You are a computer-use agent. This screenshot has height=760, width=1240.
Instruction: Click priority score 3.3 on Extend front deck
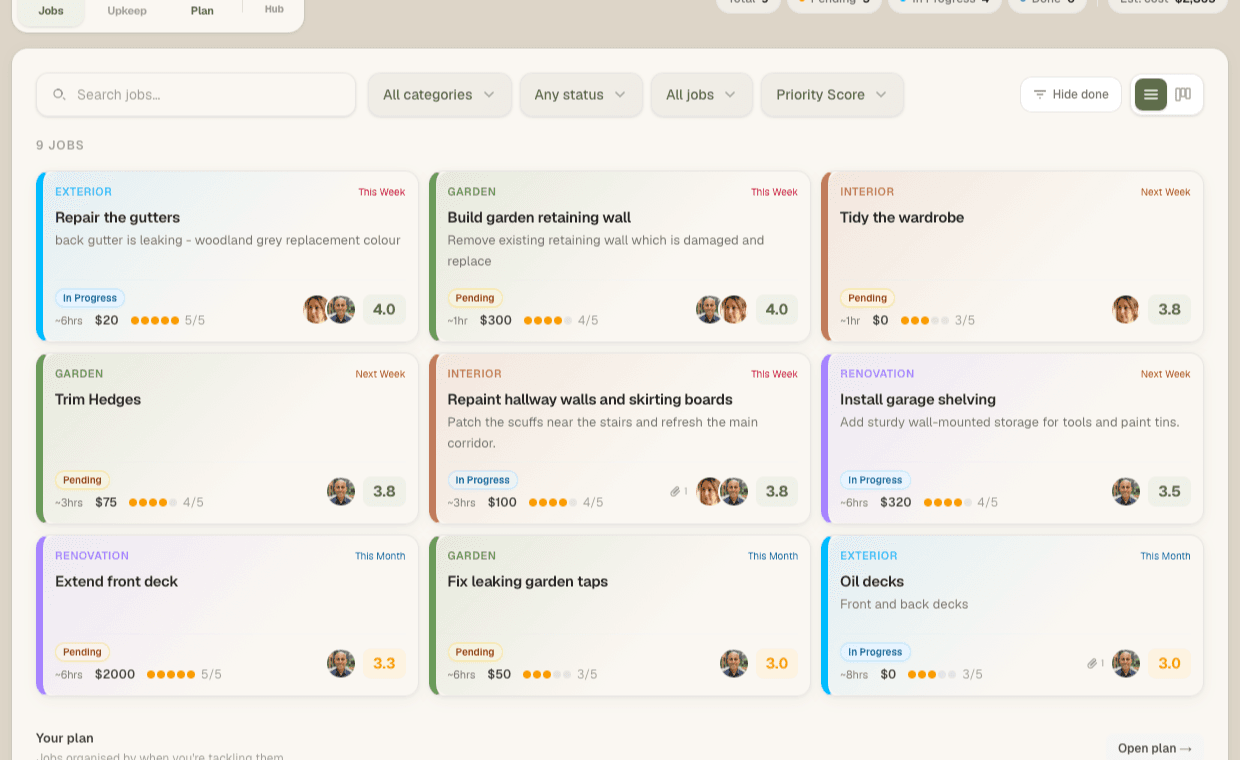(384, 663)
